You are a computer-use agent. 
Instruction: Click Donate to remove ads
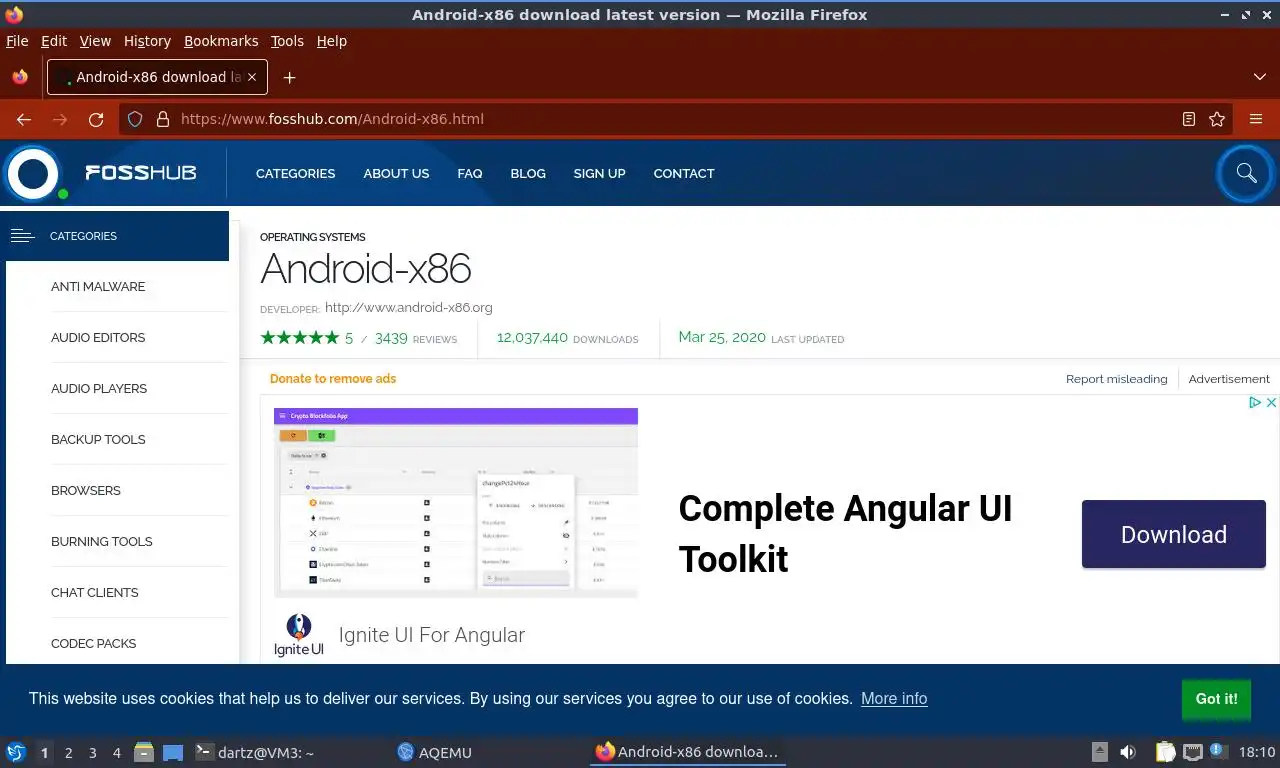tap(333, 378)
